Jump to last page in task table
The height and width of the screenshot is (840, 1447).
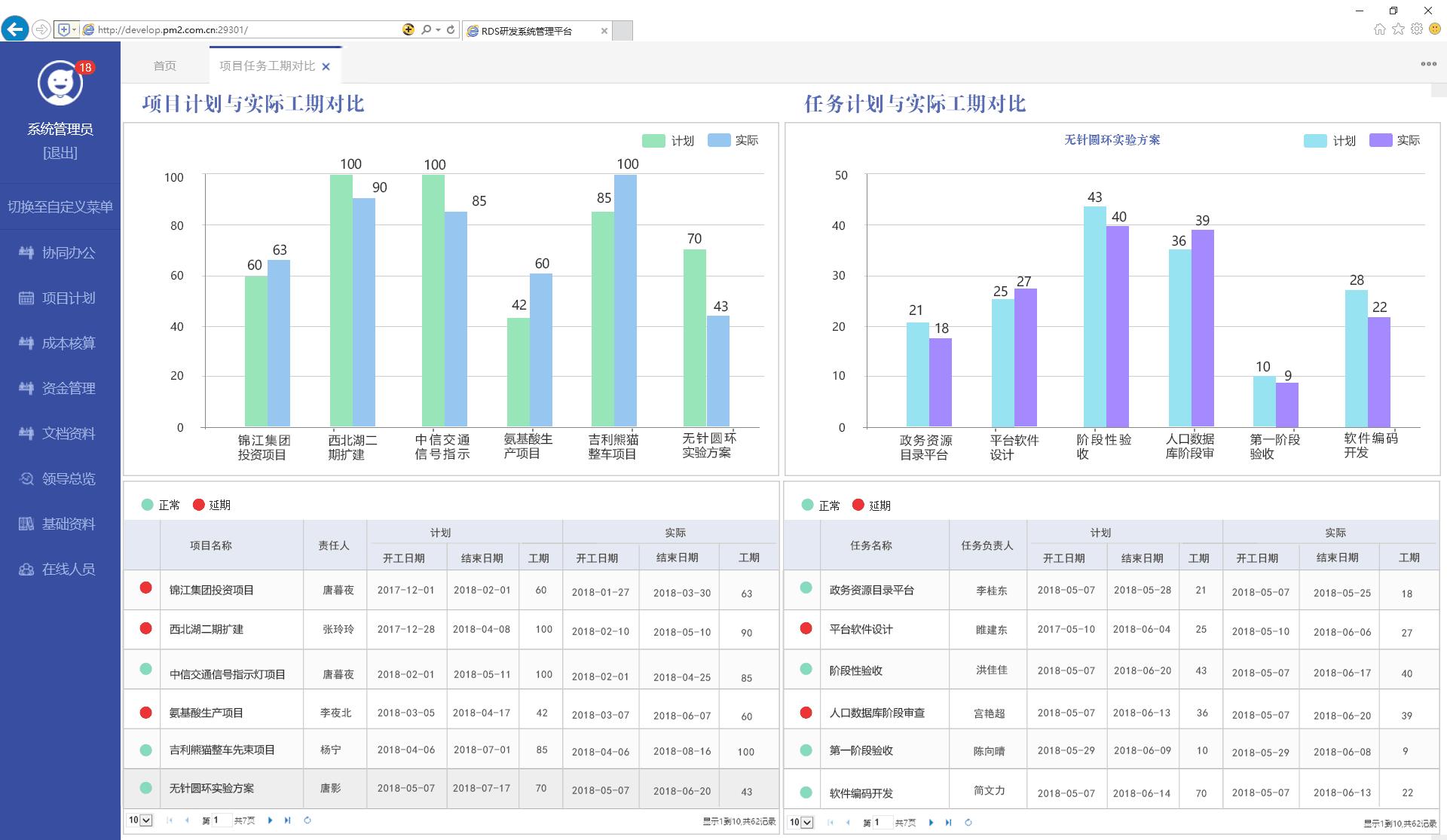point(948,823)
